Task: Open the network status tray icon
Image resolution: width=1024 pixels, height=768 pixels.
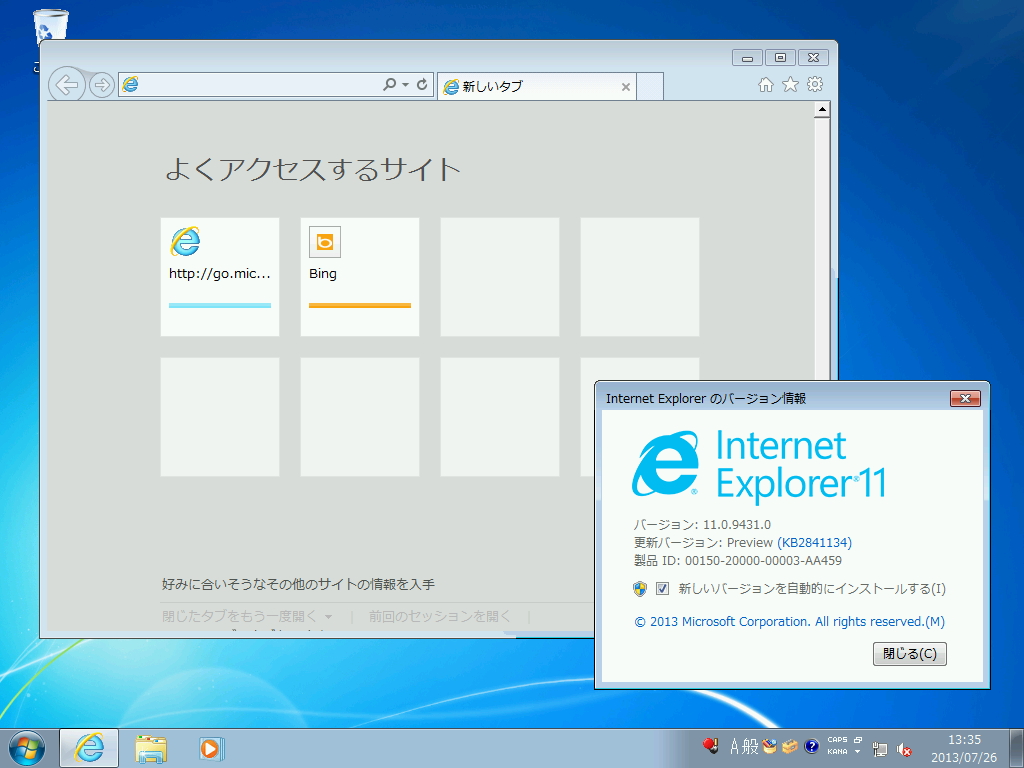Action: (x=879, y=748)
